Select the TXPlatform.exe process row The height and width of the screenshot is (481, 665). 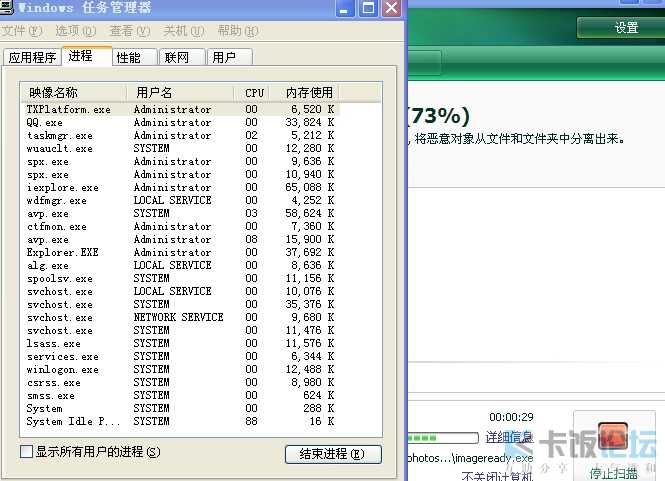180,109
